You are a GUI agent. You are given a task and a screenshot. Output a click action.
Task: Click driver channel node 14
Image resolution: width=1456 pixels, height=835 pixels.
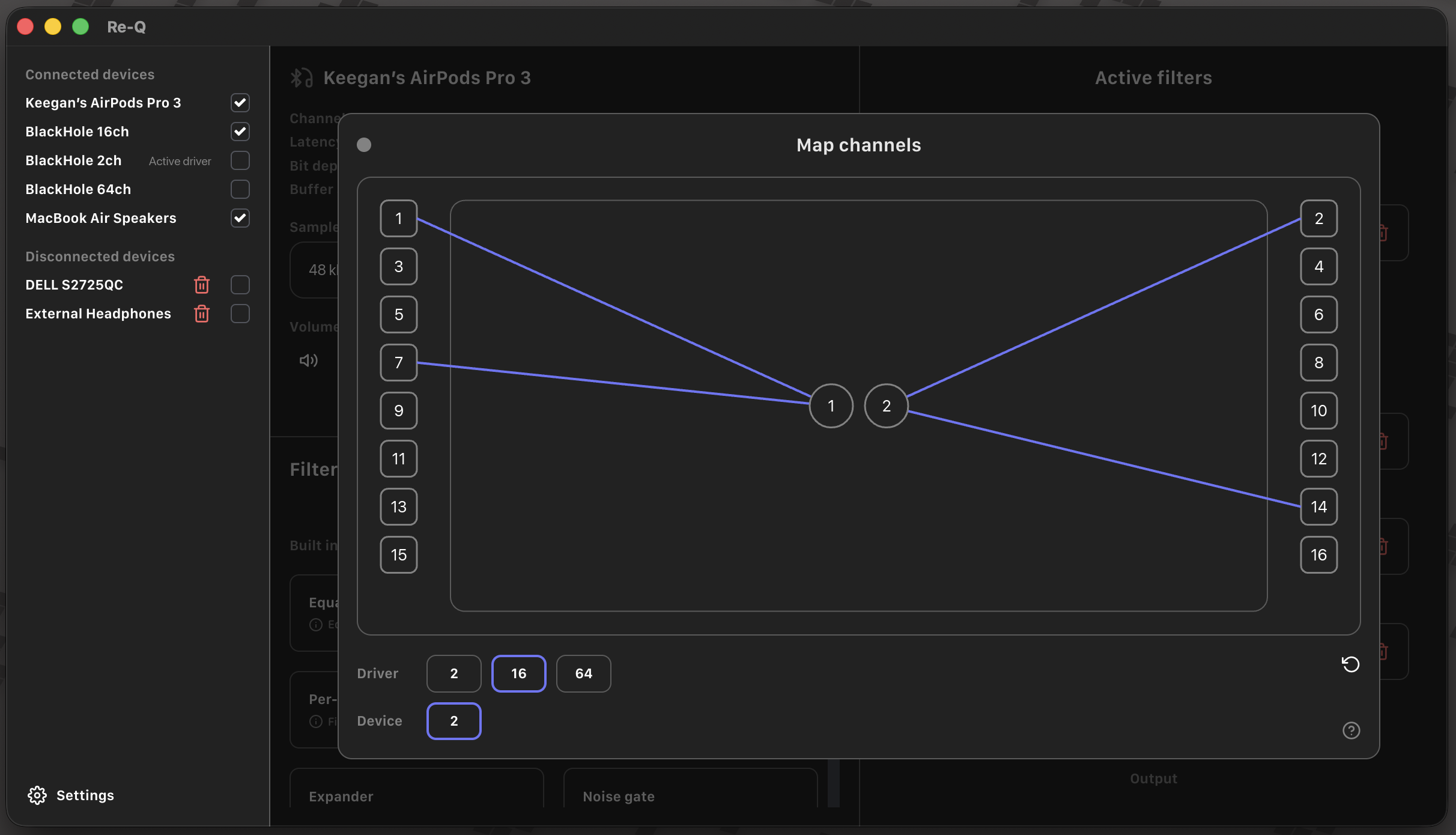click(1319, 507)
